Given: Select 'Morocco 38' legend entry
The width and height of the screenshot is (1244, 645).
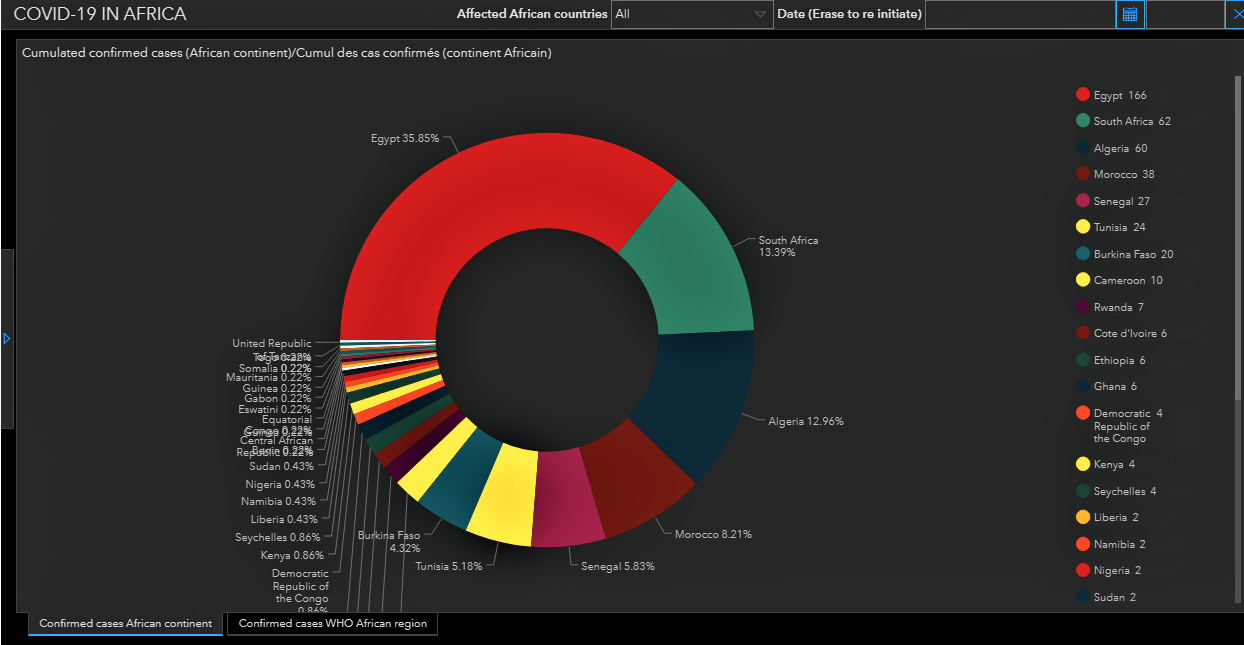Looking at the screenshot, I should (x=1115, y=174).
